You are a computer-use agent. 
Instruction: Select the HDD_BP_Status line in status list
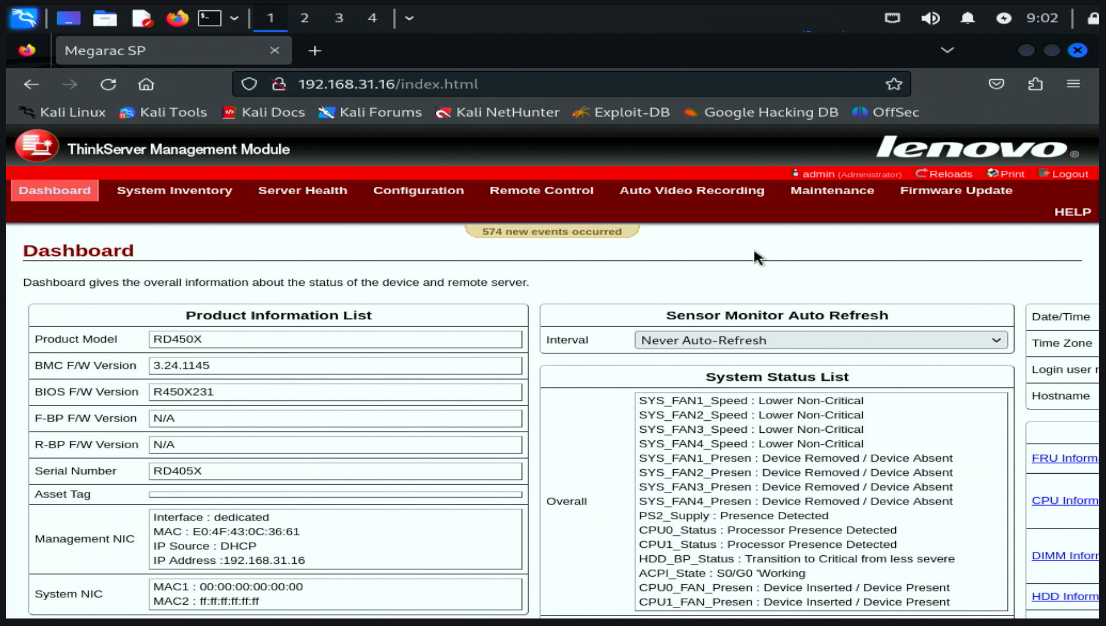click(796, 559)
